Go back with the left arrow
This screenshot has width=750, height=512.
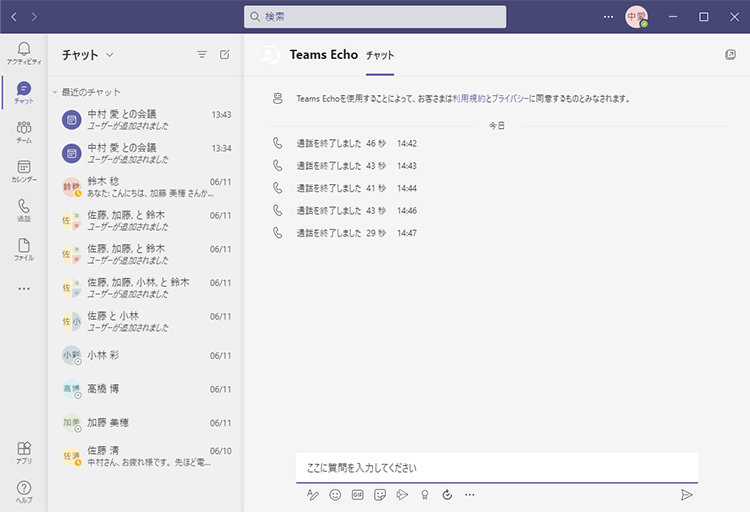point(14,17)
